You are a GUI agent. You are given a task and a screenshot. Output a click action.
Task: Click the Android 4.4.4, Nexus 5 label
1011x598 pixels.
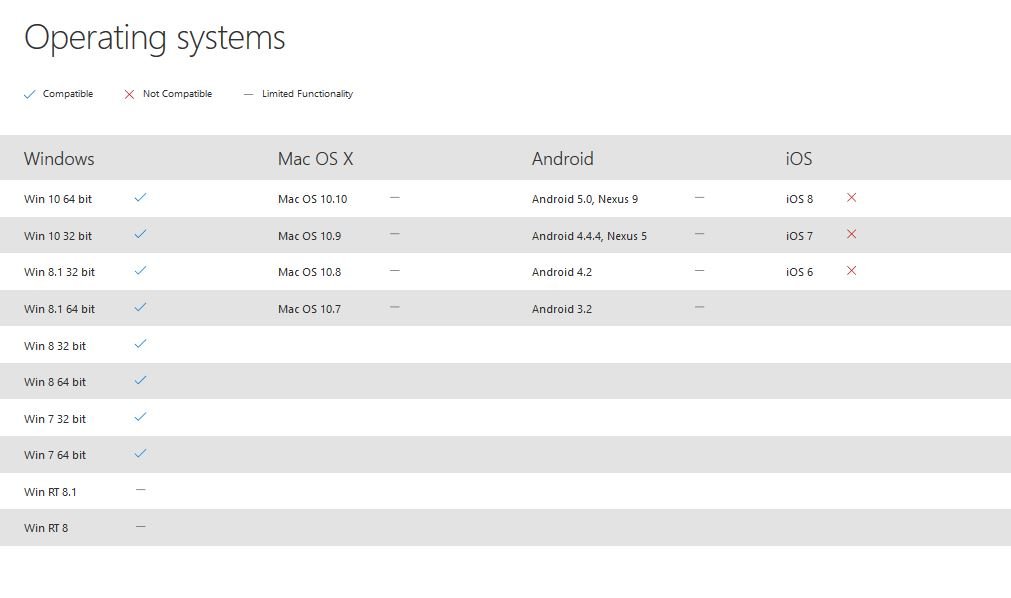(x=589, y=236)
